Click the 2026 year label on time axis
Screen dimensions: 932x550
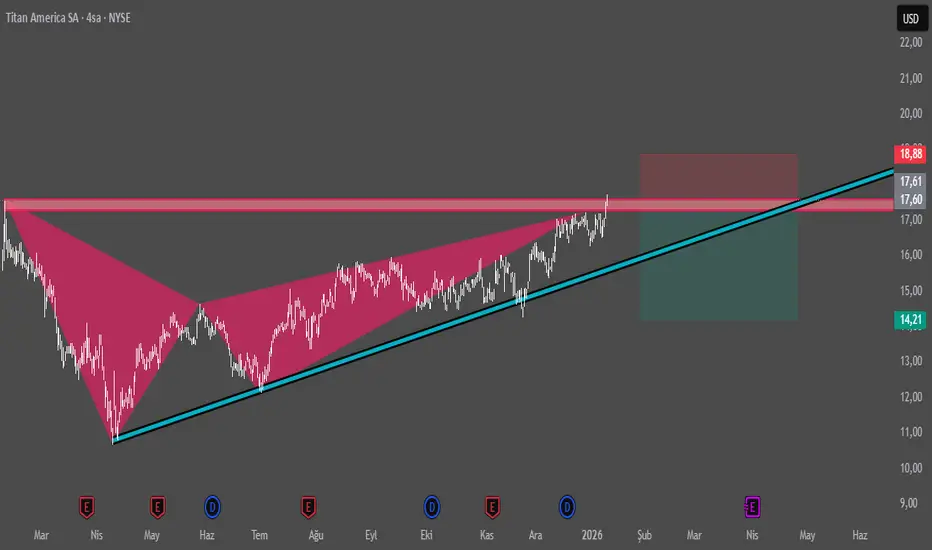592,535
